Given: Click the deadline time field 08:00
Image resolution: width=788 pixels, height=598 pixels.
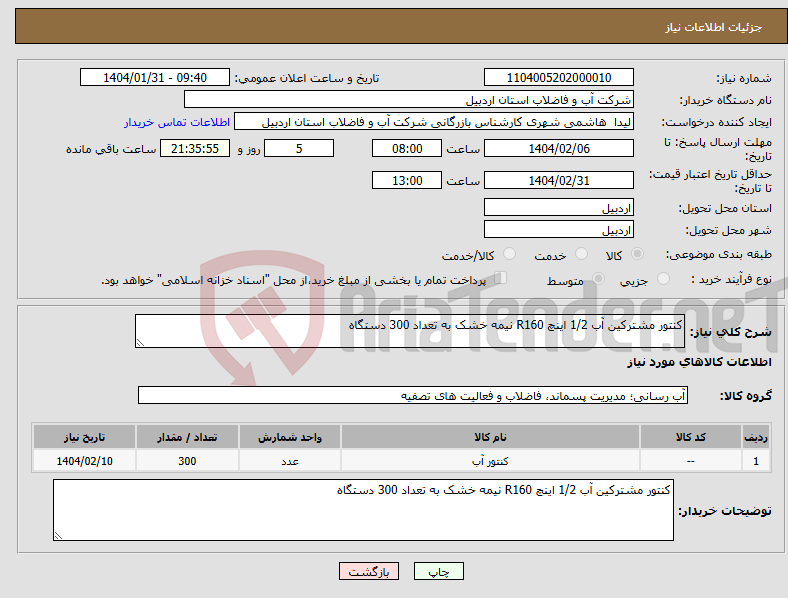Looking at the screenshot, I should click(407, 148).
